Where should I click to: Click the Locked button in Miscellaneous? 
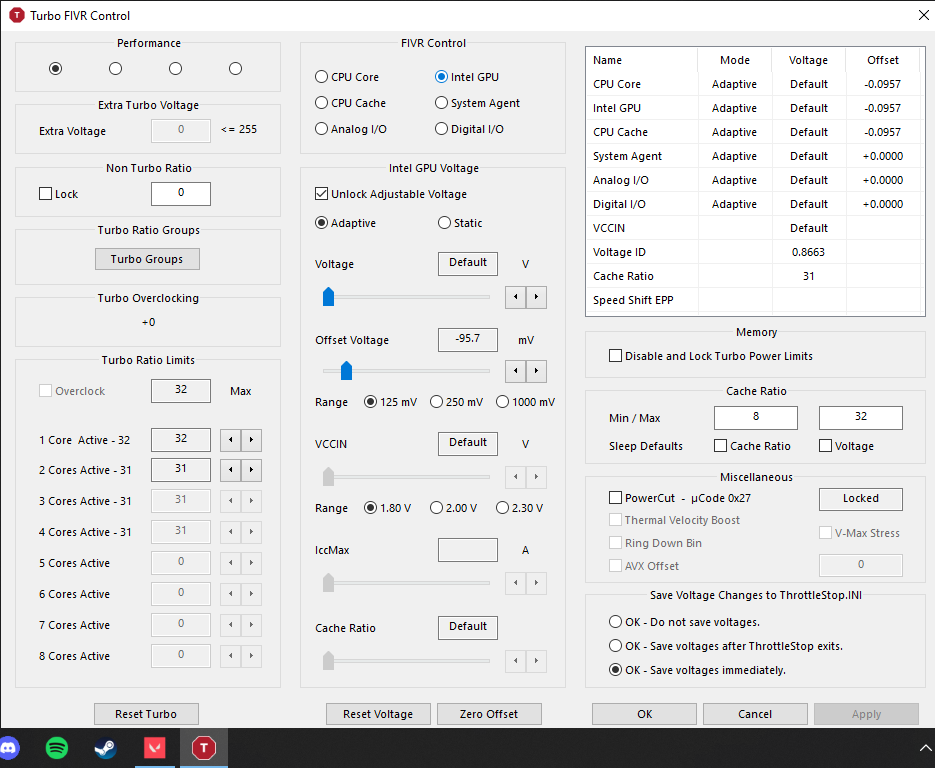(860, 499)
